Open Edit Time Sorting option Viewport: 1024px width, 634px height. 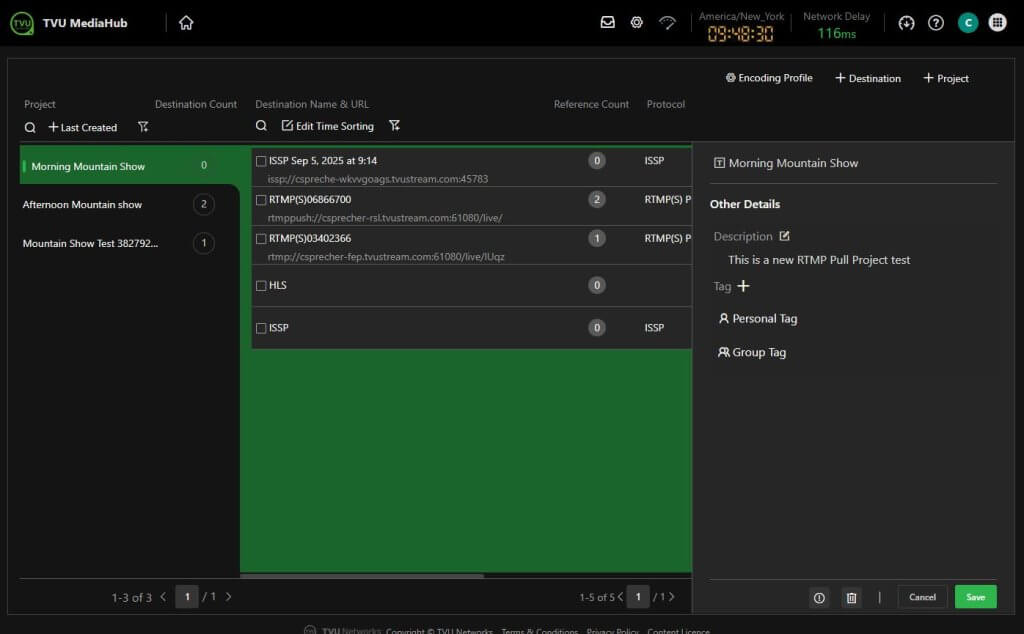(x=328, y=126)
